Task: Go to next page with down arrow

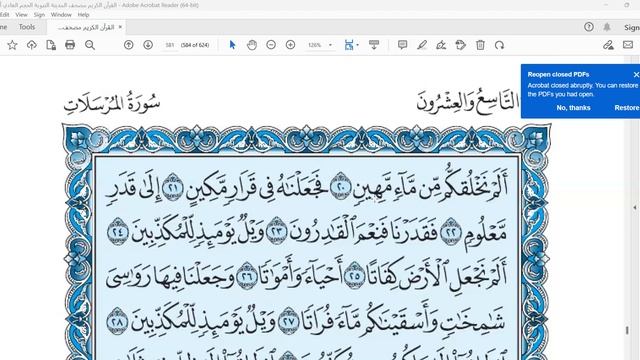Action: [x=148, y=45]
